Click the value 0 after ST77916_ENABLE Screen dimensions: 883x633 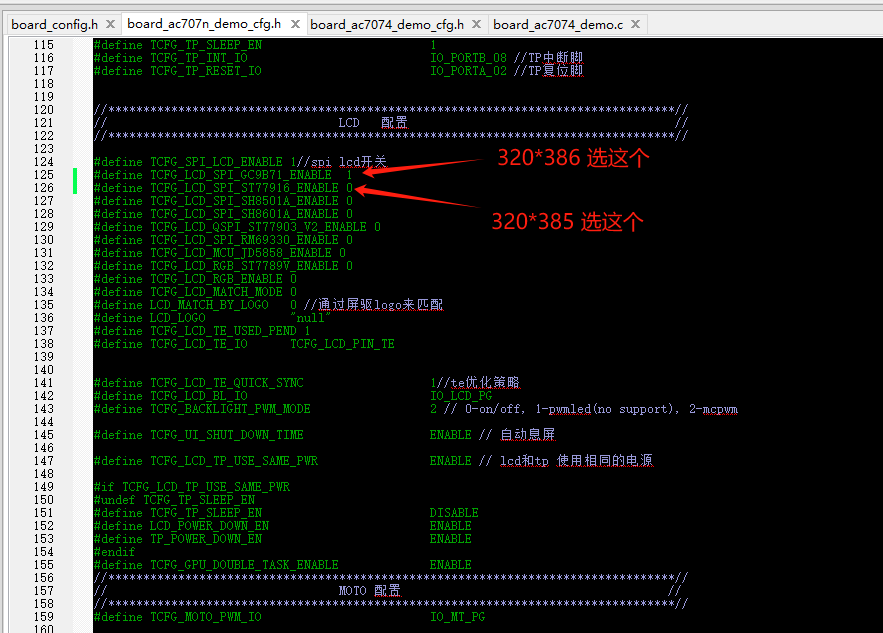click(x=349, y=188)
